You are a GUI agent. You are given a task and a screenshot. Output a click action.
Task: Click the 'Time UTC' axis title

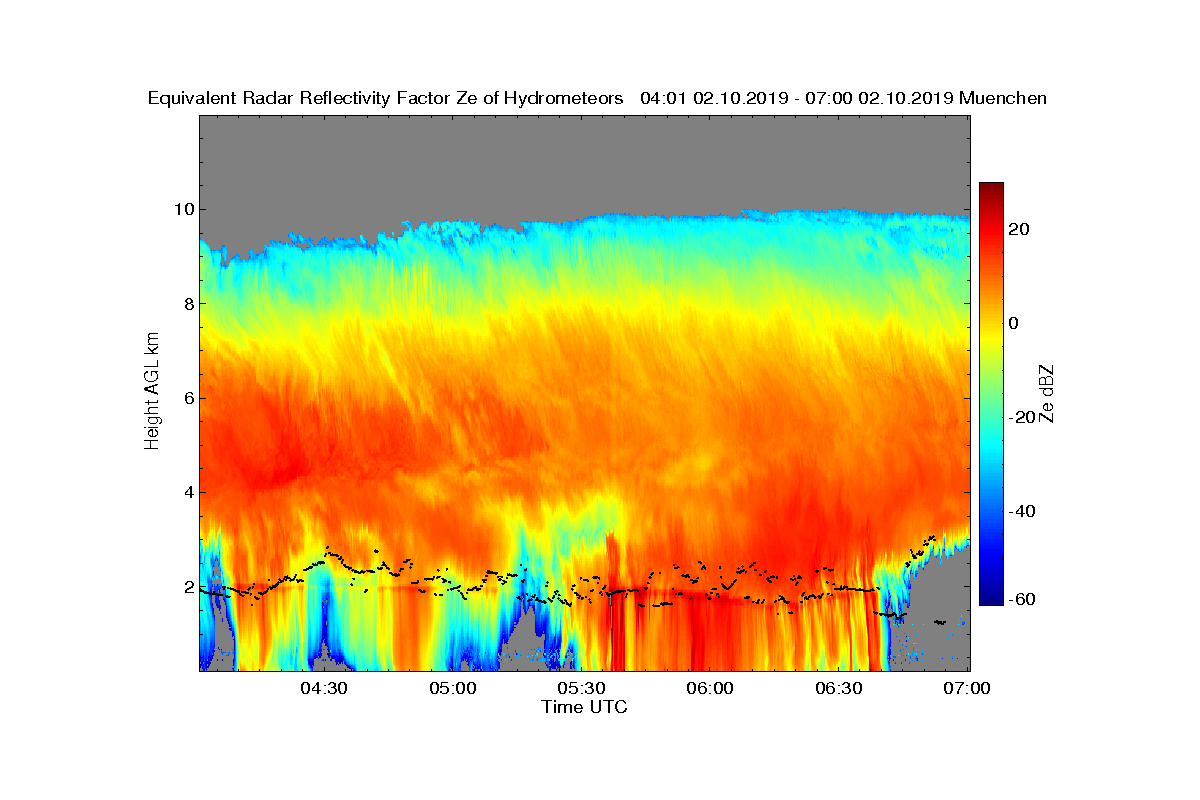(x=585, y=707)
